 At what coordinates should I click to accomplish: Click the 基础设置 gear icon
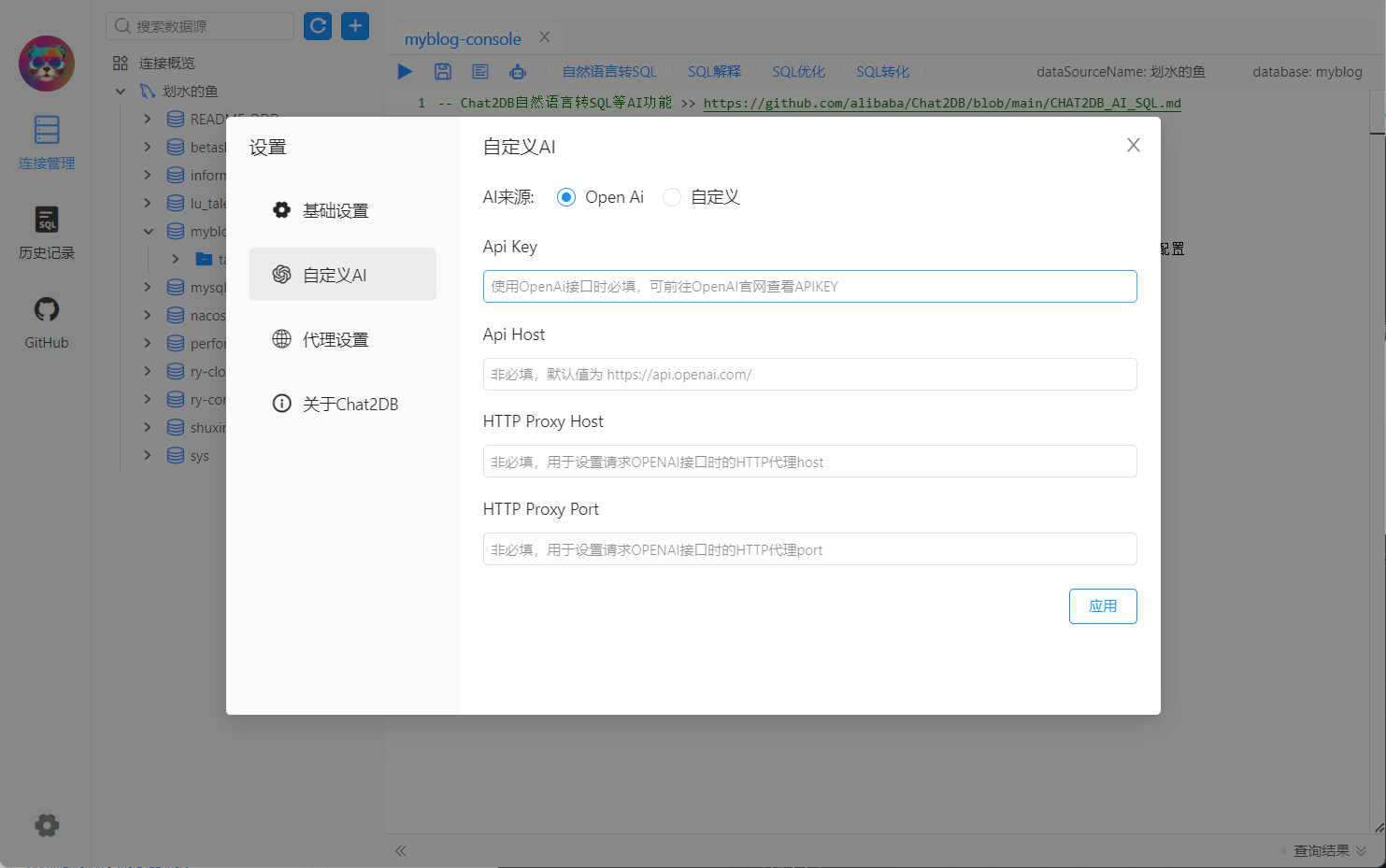[281, 210]
